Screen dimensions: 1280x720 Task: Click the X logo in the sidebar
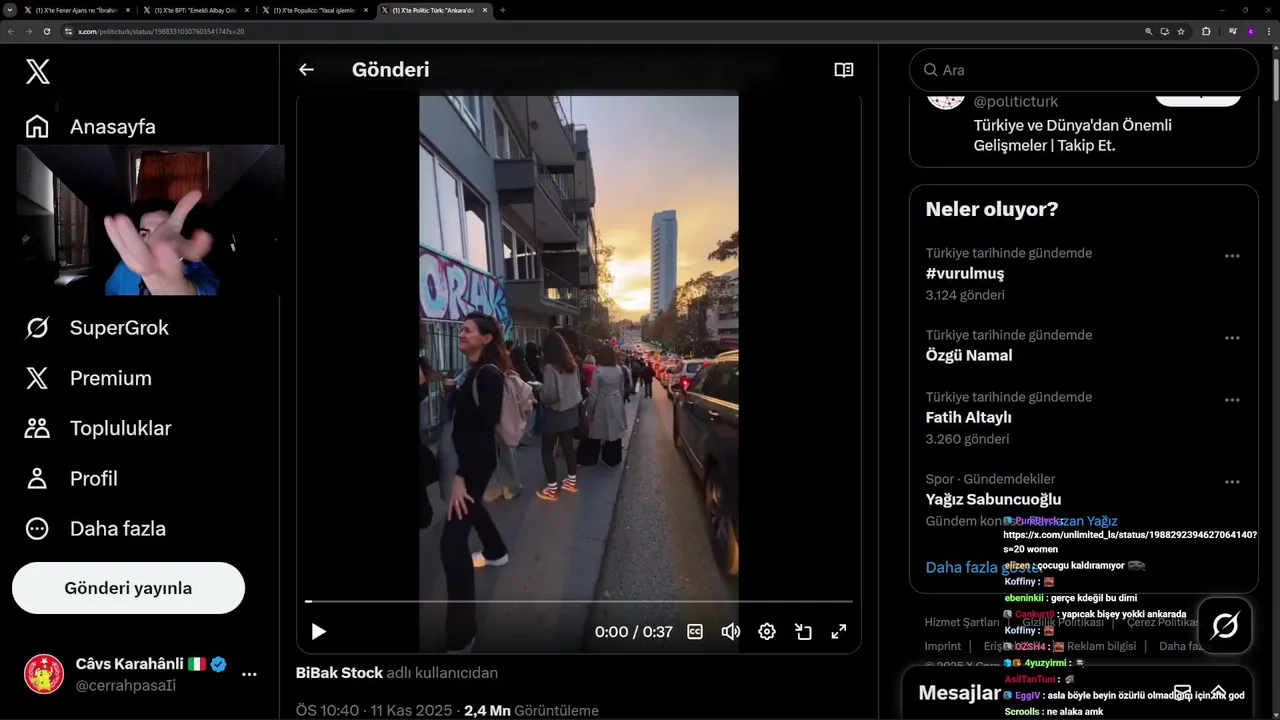tap(37, 71)
